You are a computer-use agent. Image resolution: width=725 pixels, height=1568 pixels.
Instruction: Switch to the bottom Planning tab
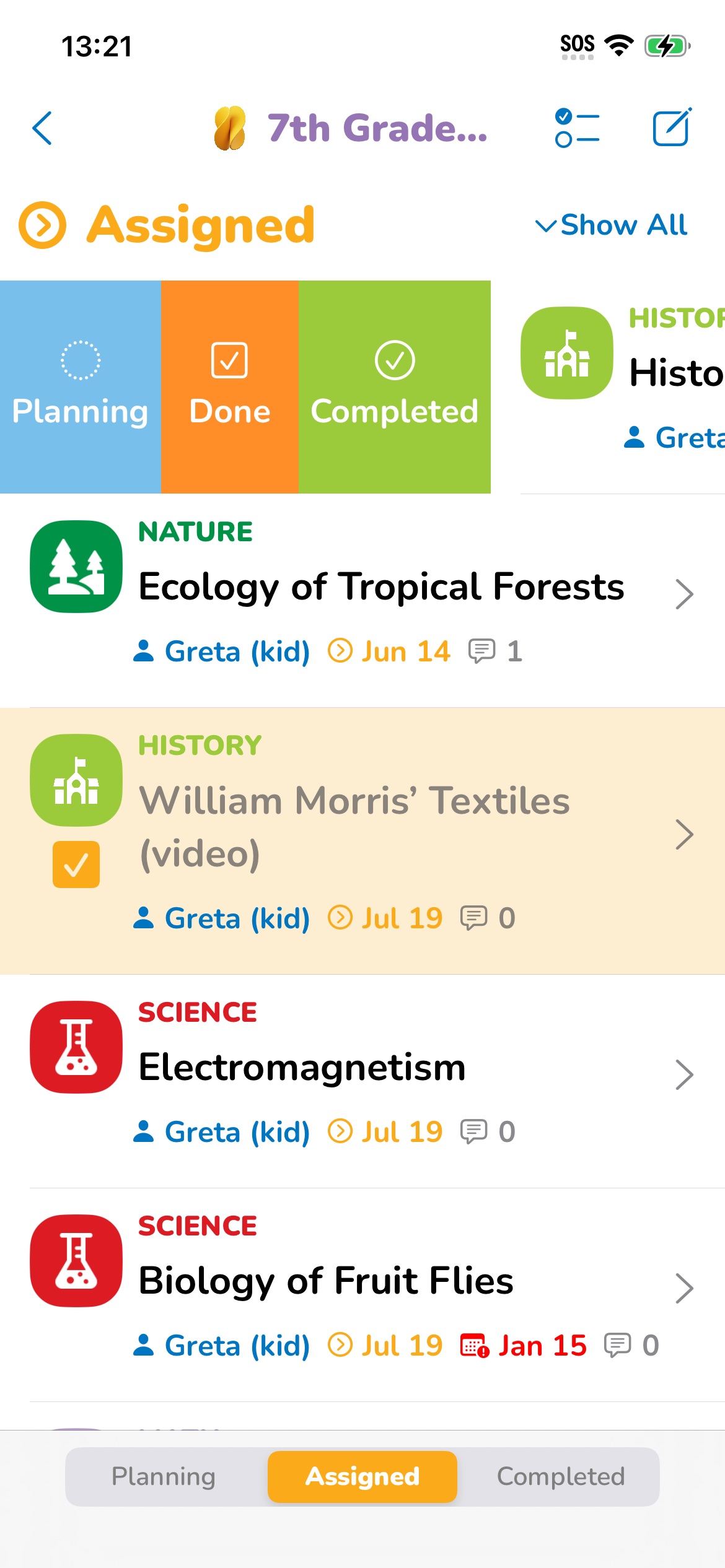164,1476
